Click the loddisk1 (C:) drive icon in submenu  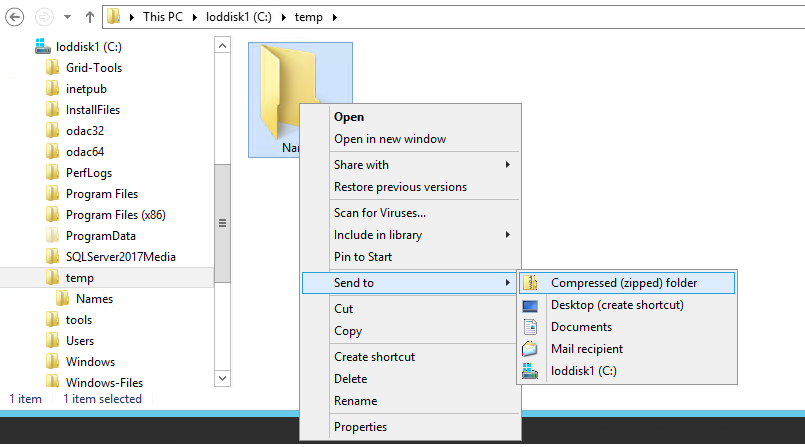click(530, 371)
